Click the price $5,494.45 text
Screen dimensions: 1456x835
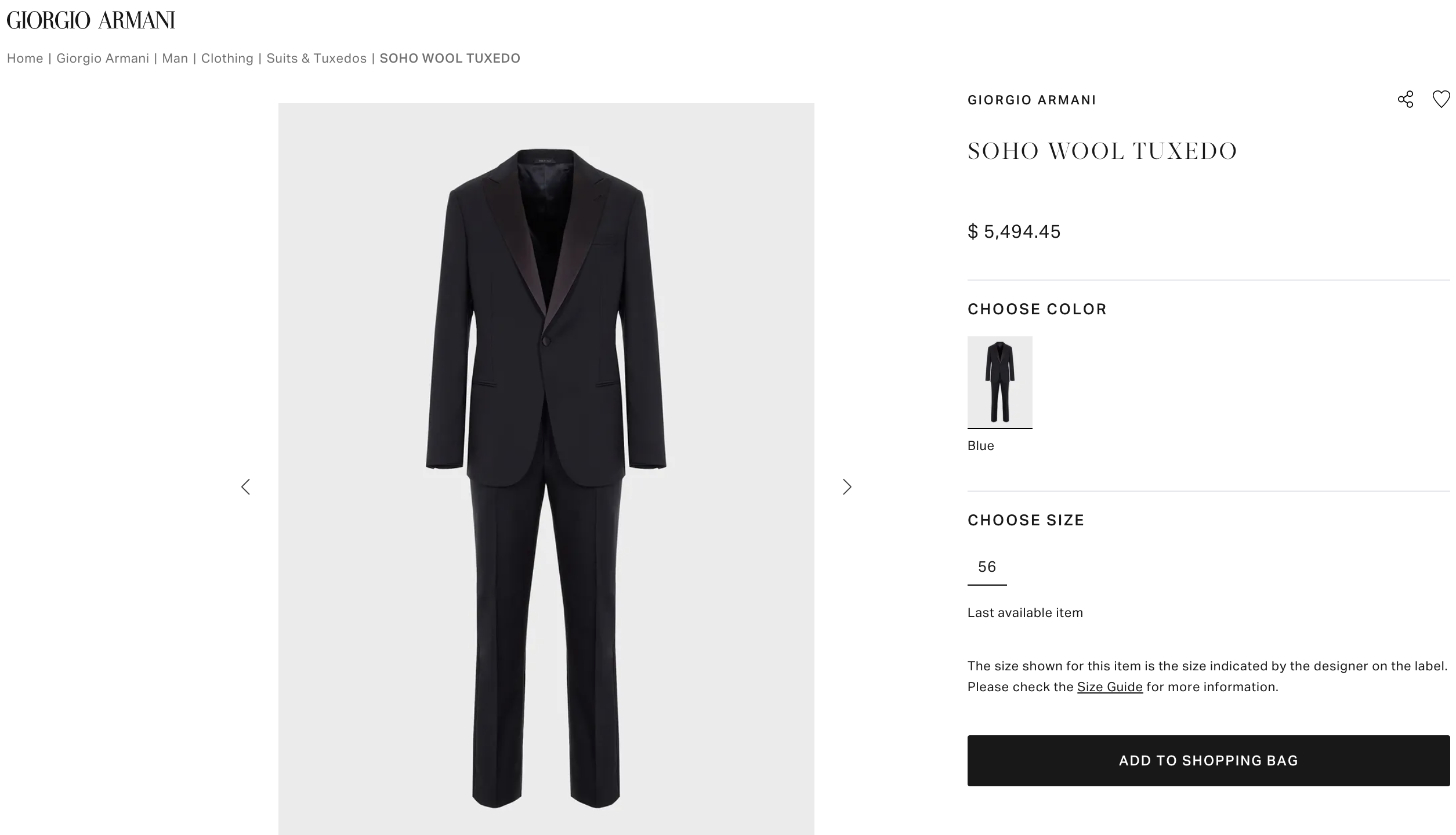[x=1013, y=231]
